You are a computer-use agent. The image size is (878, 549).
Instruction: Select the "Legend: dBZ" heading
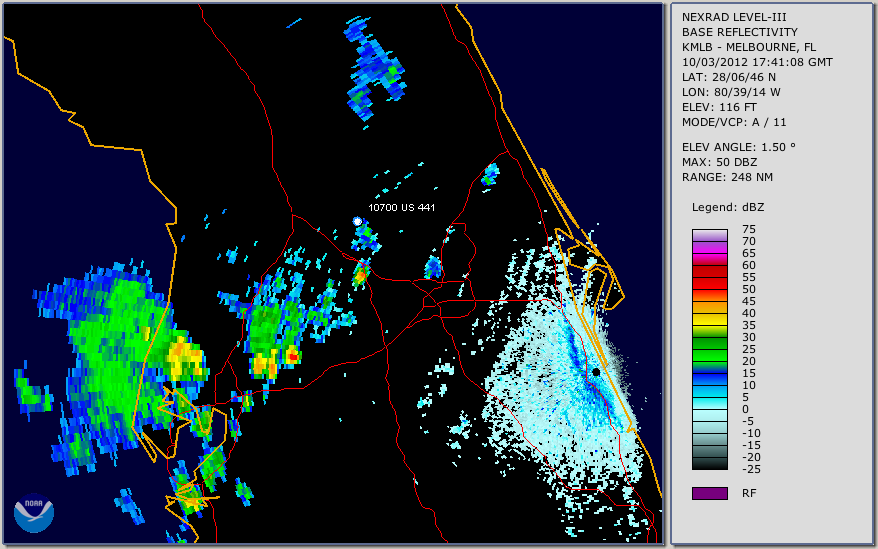pos(728,207)
